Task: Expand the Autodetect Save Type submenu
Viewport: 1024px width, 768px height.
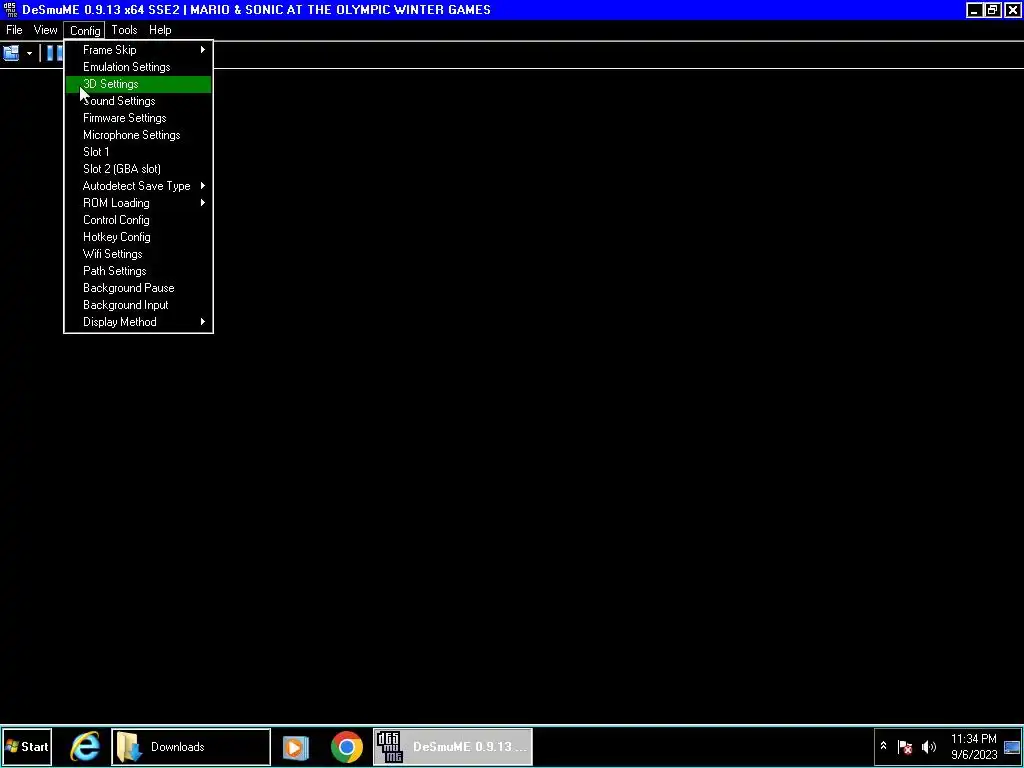Action: coord(138,185)
